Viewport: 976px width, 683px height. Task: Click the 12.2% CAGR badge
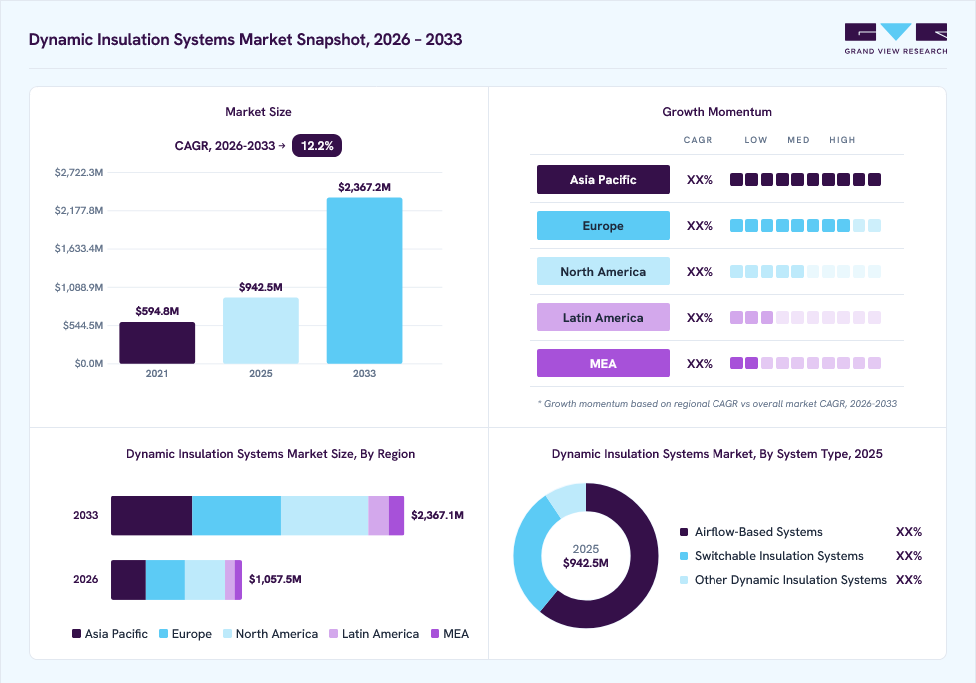point(317,146)
